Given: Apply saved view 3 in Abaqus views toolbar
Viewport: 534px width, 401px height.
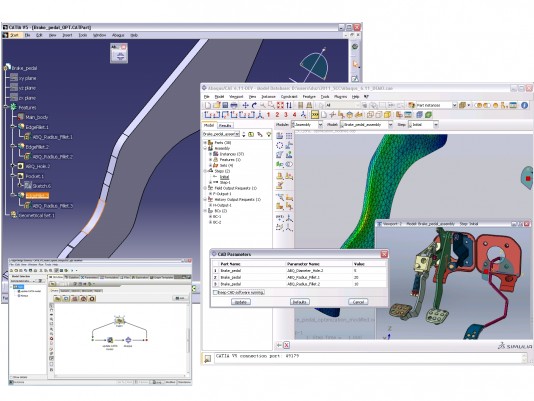Looking at the screenshot, I should pyautogui.click(x=286, y=115).
